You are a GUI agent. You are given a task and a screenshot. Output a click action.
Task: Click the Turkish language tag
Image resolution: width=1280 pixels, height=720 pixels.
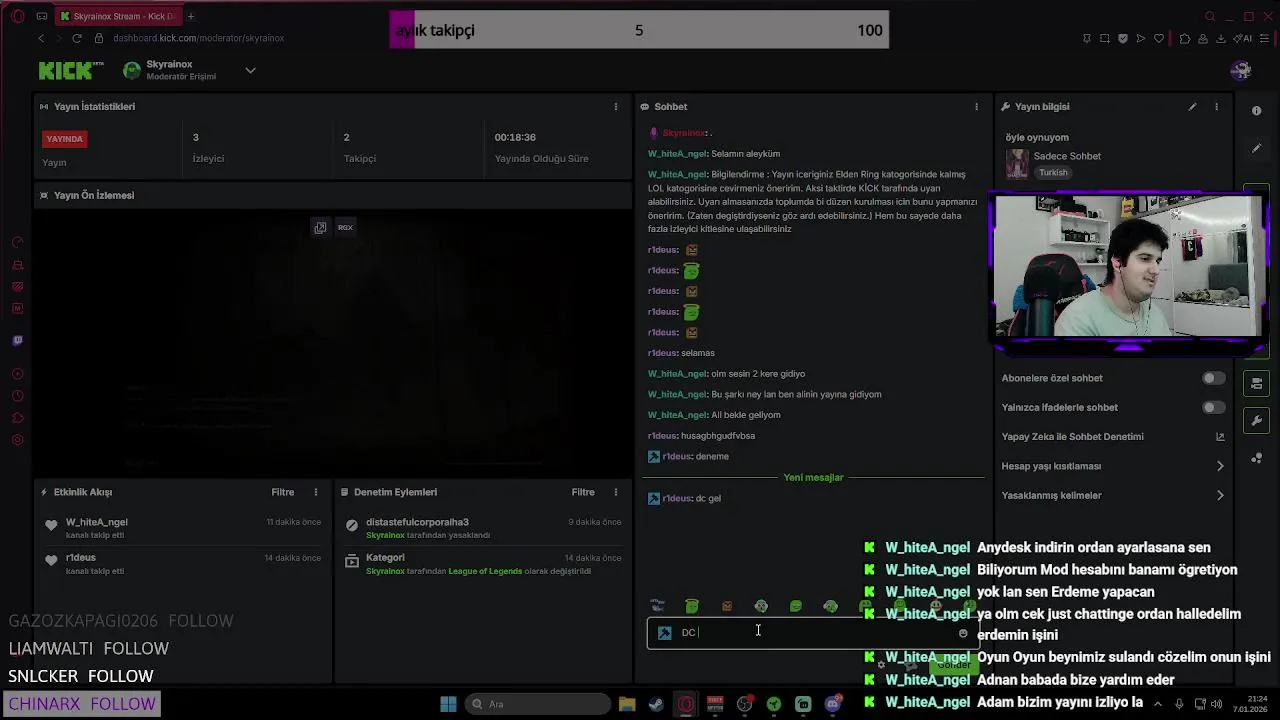click(1053, 172)
